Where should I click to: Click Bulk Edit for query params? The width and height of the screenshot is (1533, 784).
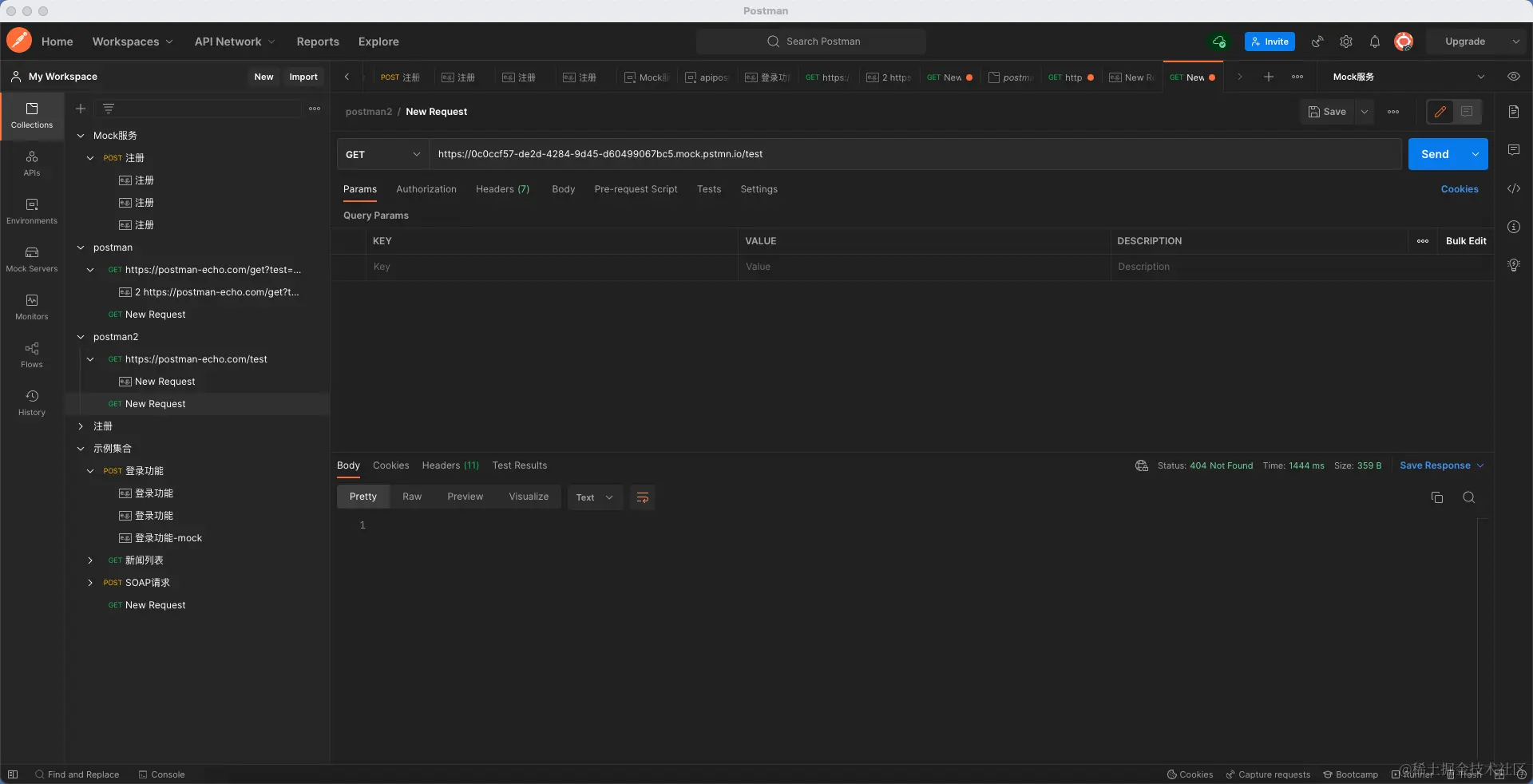click(1466, 241)
